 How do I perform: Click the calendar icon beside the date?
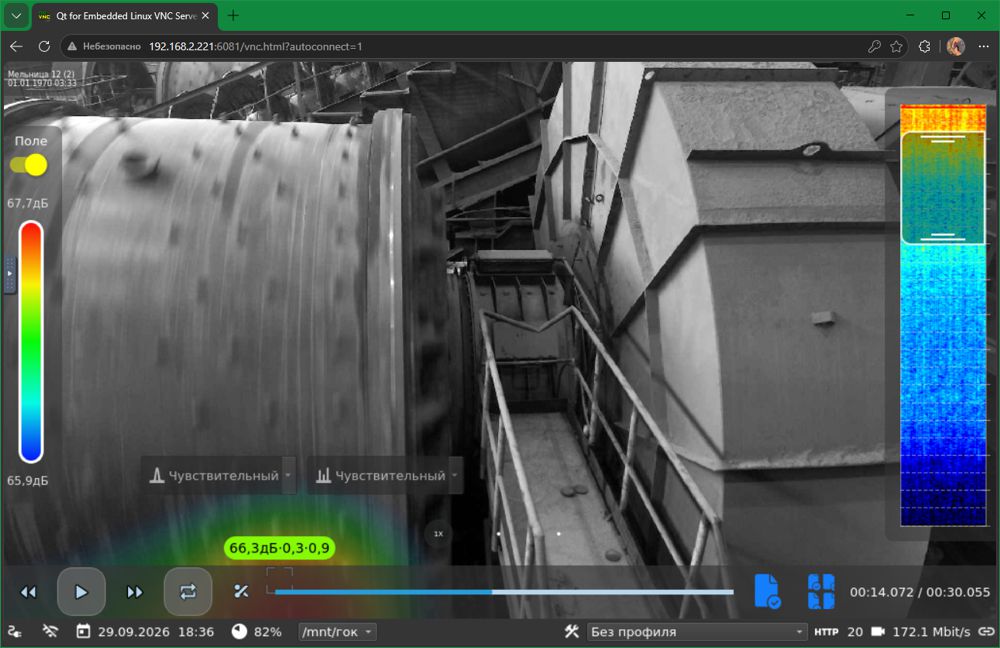83,631
